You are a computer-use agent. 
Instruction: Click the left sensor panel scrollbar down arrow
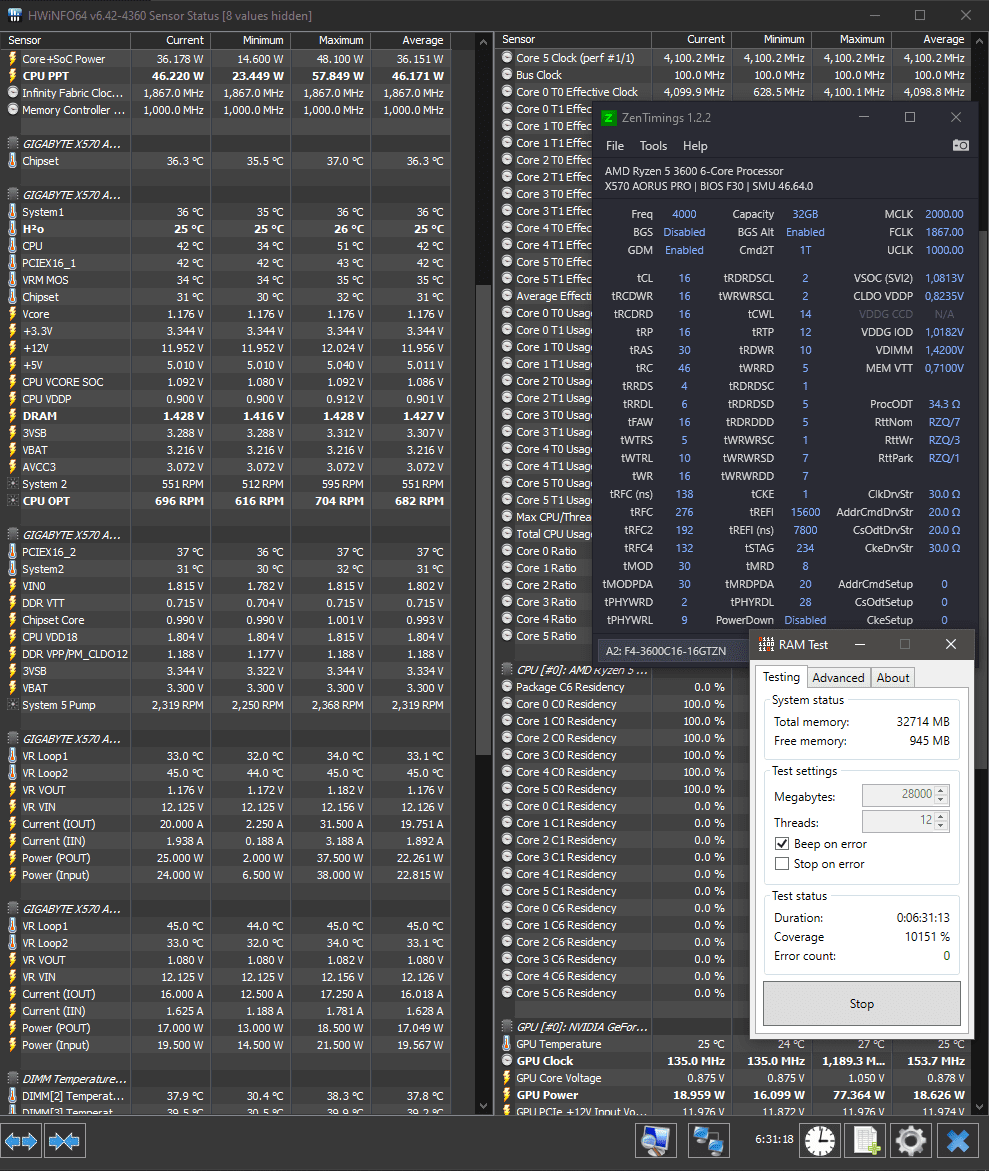[483, 1106]
